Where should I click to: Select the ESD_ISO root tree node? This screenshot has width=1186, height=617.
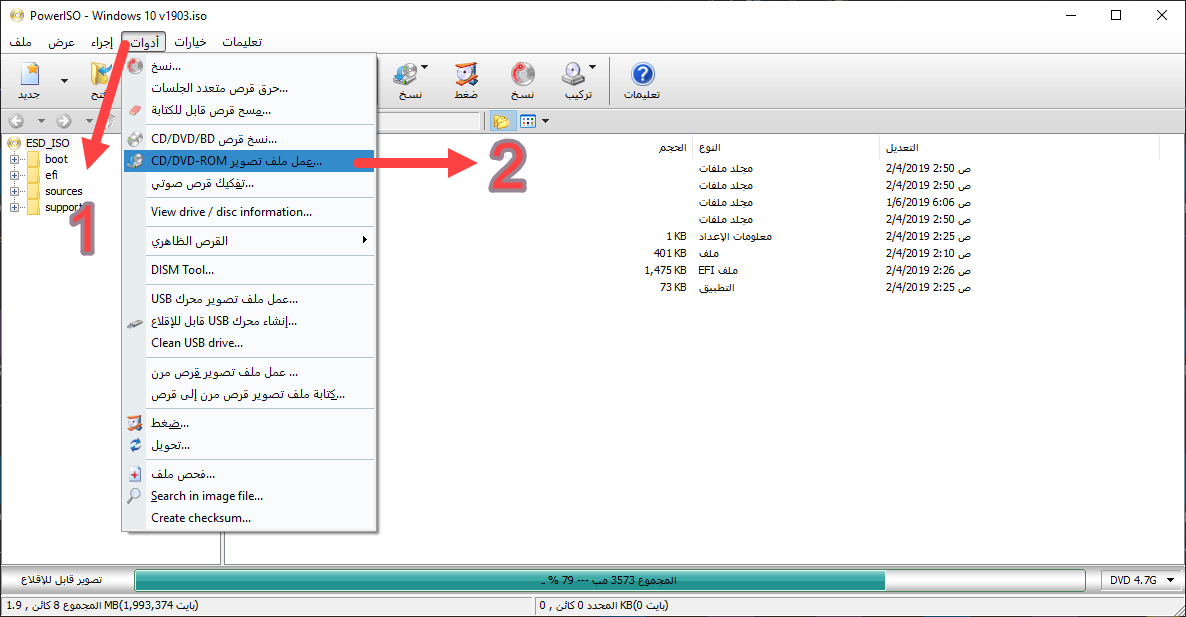[x=48, y=143]
